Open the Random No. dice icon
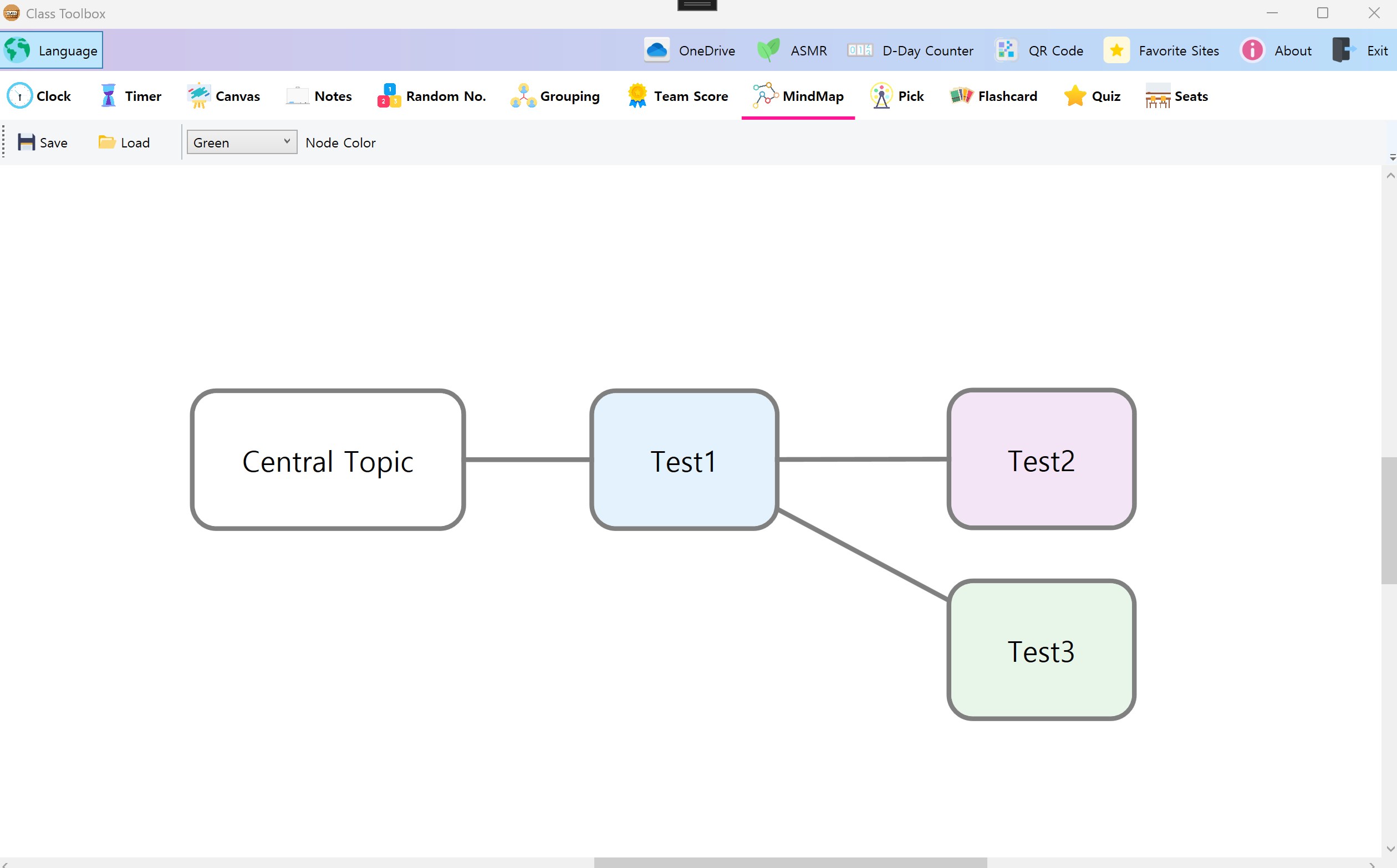The height and width of the screenshot is (868, 1397). (389, 96)
